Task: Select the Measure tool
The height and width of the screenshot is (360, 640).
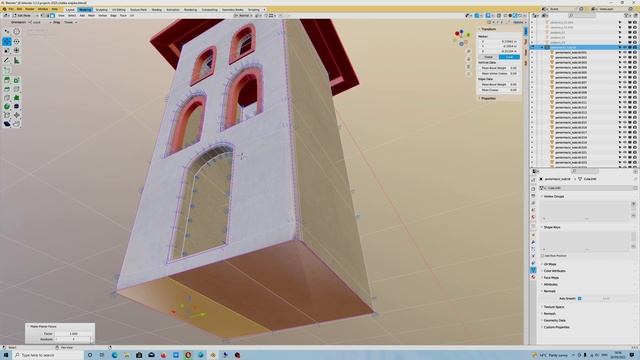Action: point(16,60)
